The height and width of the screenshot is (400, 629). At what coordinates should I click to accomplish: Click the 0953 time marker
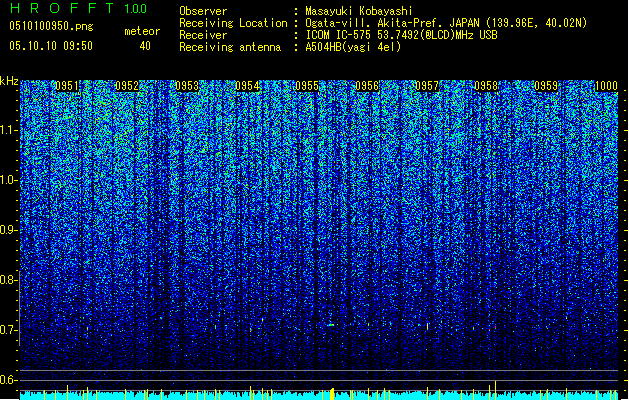coord(187,86)
